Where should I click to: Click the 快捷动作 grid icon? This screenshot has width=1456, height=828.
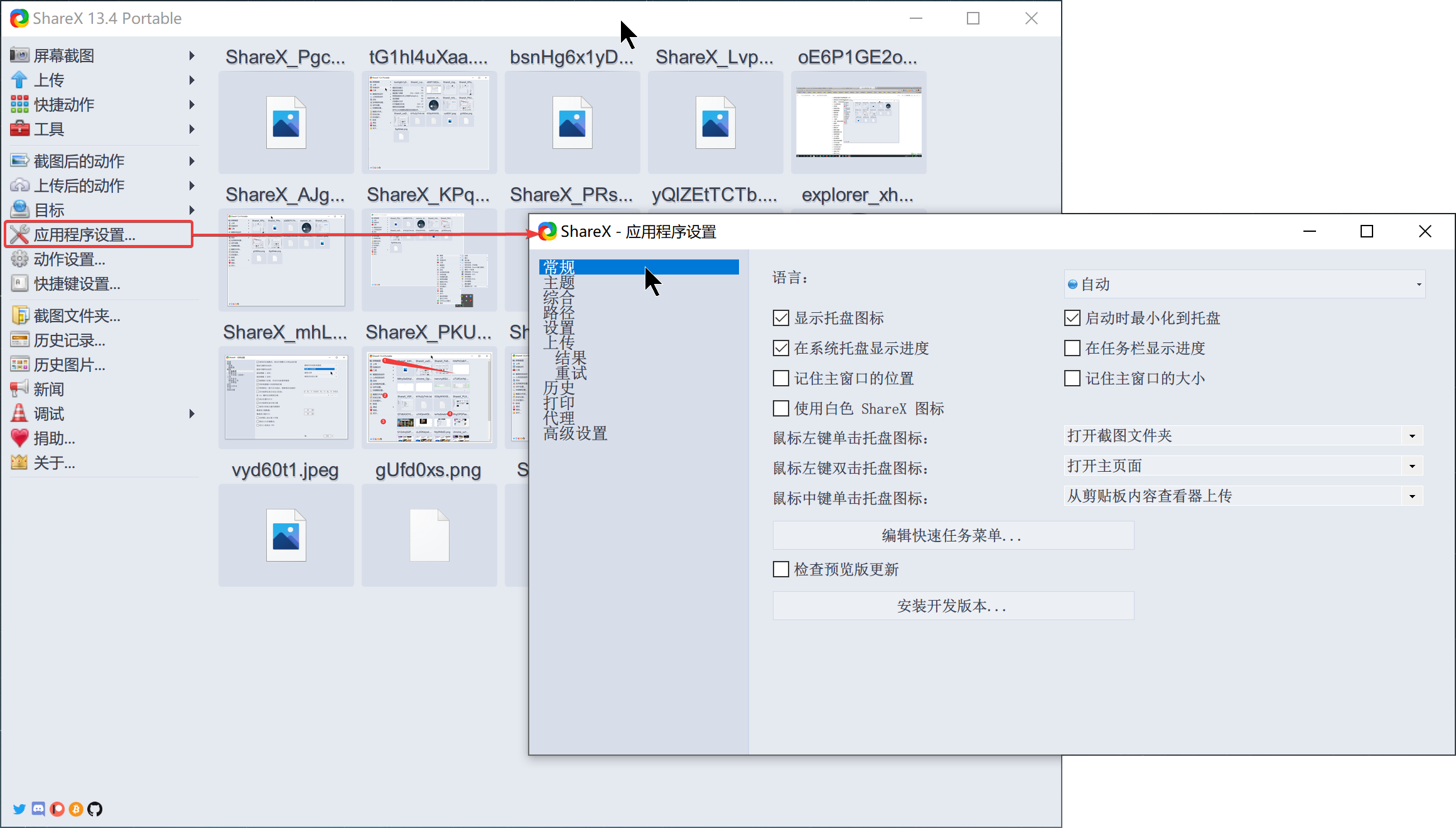point(19,104)
